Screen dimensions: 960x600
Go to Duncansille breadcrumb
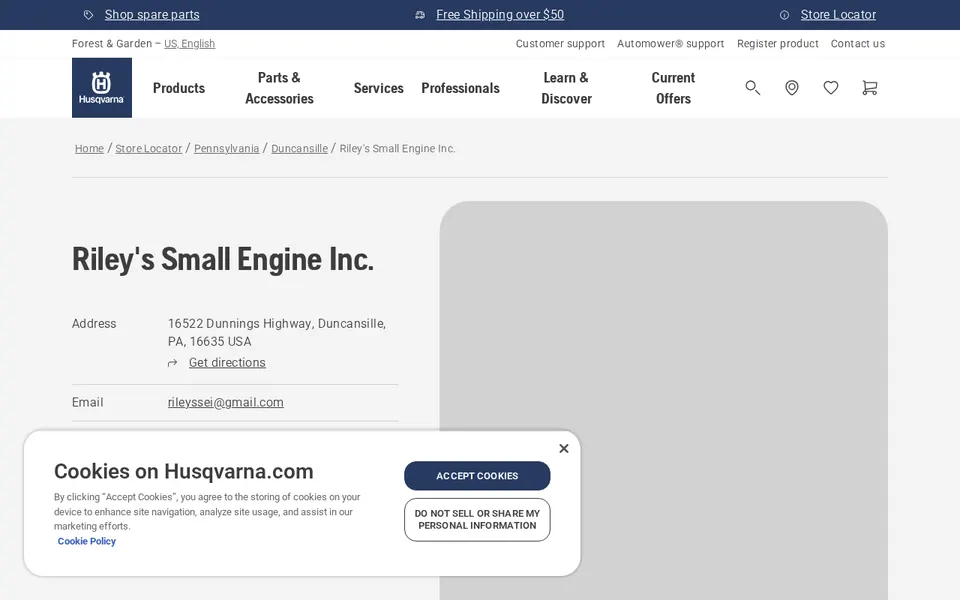[299, 149]
